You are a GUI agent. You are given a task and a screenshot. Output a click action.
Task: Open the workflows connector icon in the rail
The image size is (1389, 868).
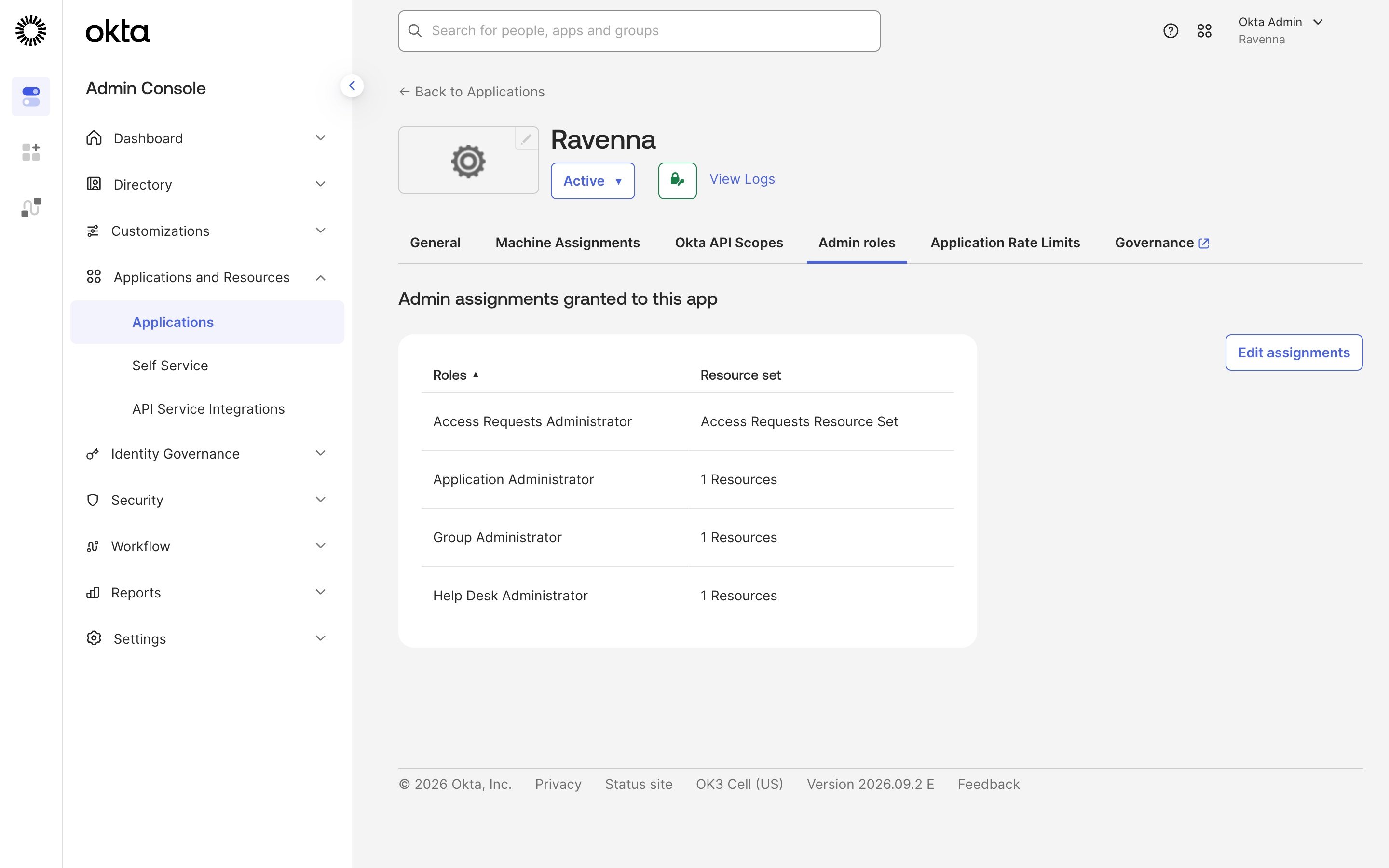(x=31, y=207)
